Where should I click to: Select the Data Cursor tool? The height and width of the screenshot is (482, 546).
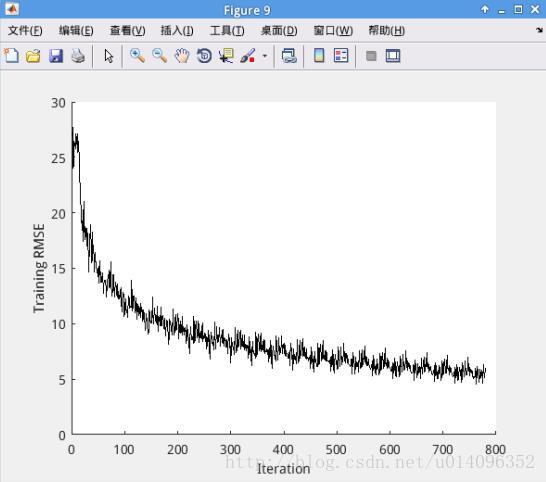(x=226, y=56)
